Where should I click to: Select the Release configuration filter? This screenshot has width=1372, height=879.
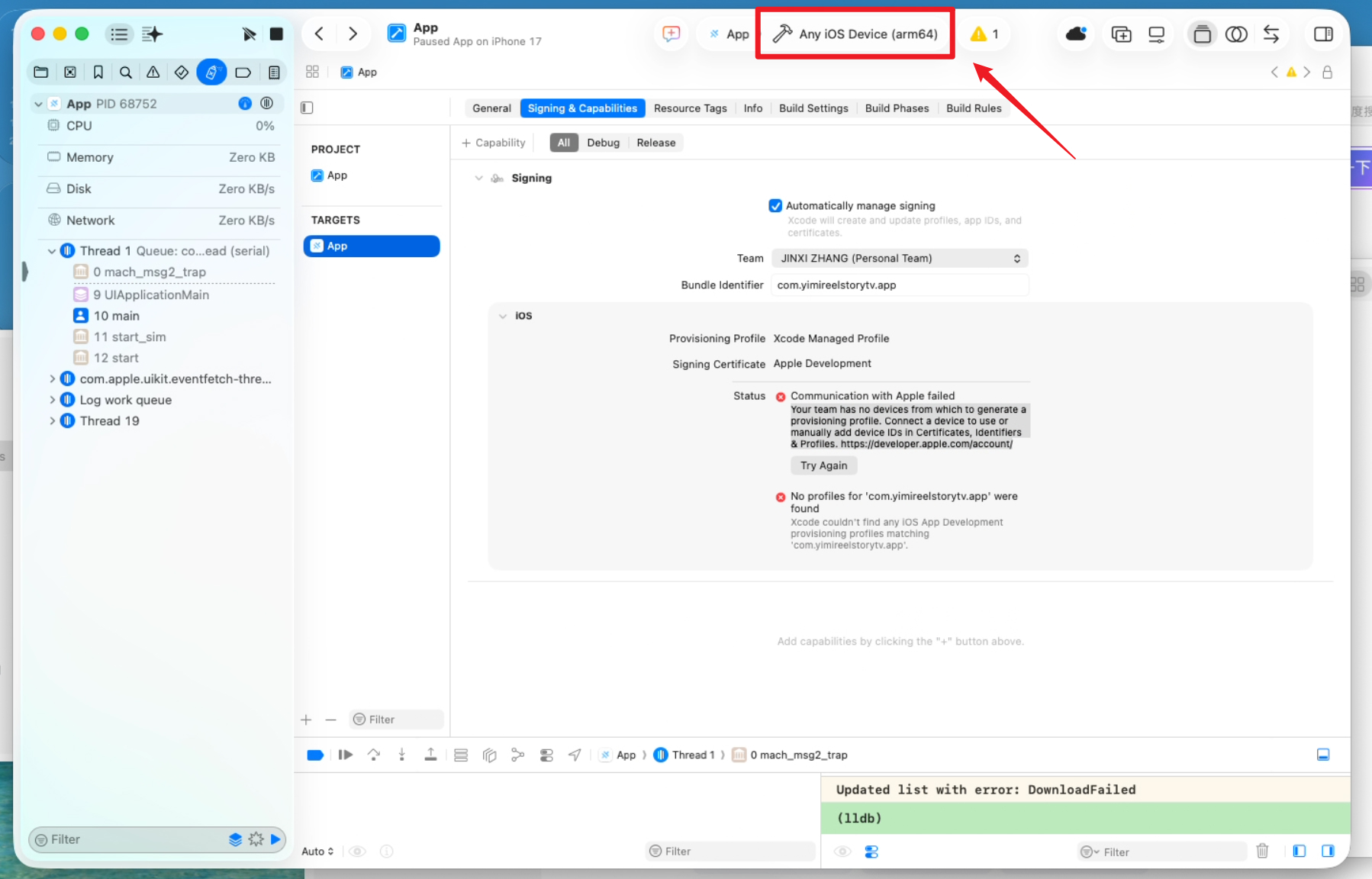pos(656,143)
